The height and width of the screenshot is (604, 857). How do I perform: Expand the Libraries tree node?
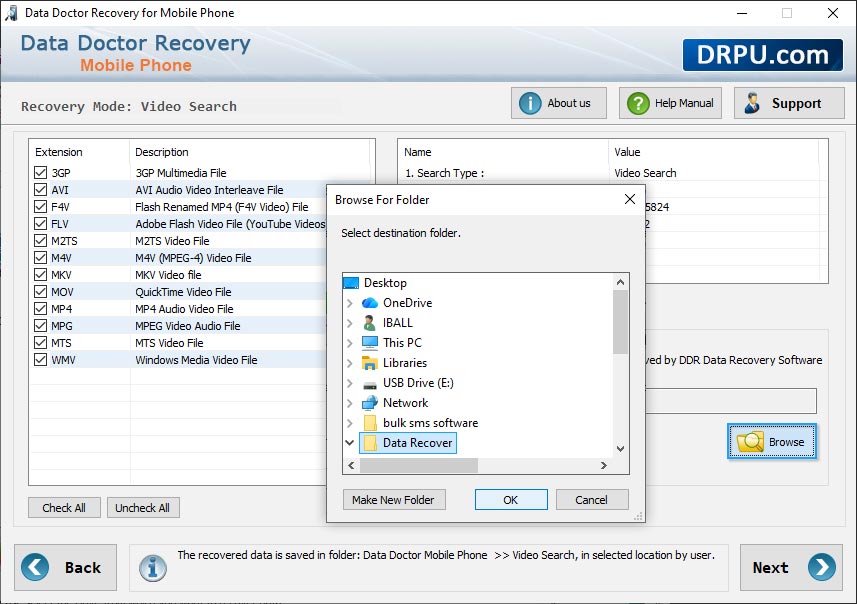[350, 363]
